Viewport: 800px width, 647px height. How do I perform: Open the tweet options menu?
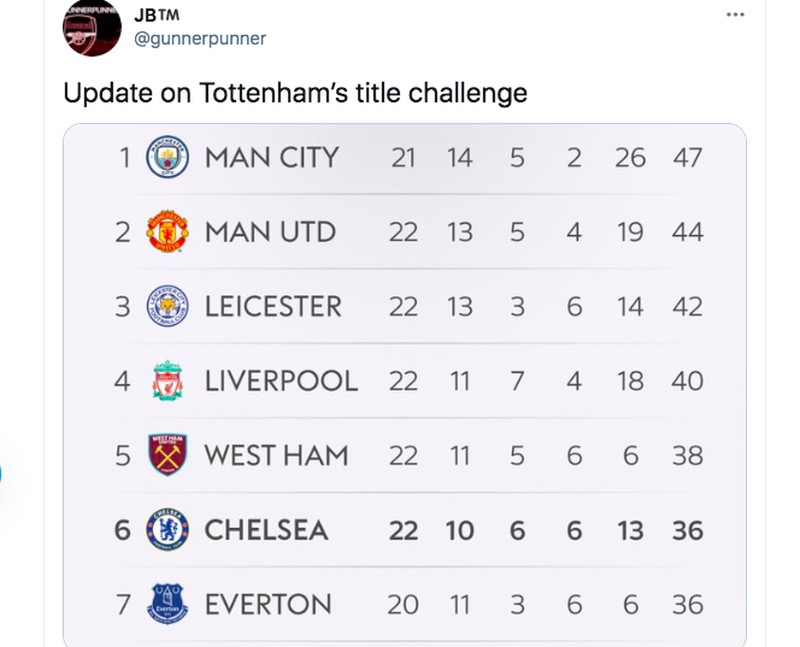(736, 15)
